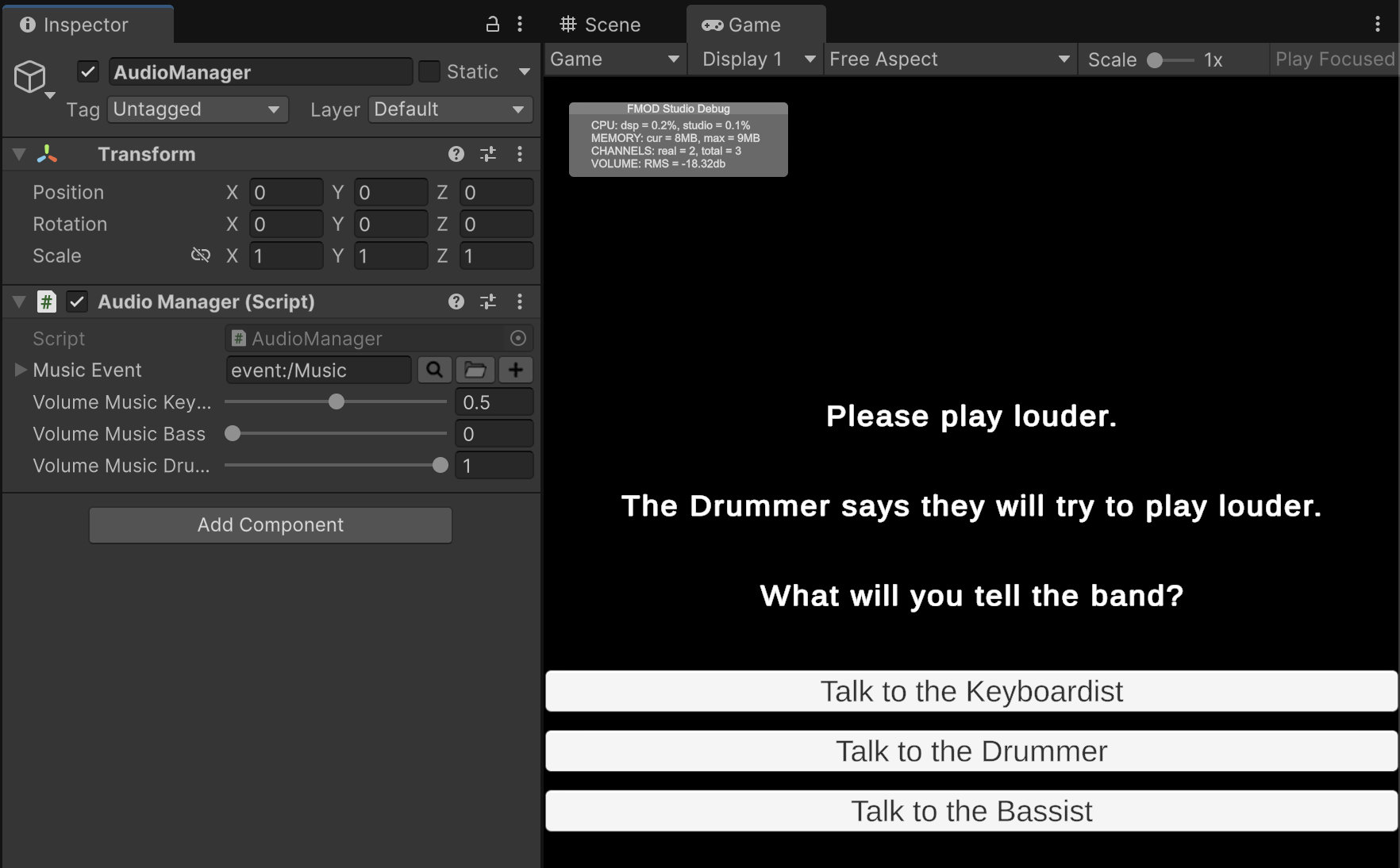
Task: Open FMOD event search magnifier
Action: click(x=434, y=370)
